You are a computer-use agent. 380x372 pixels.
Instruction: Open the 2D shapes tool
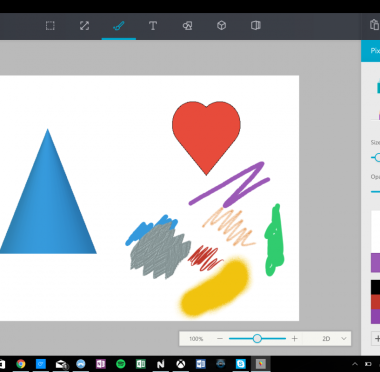tap(187, 26)
